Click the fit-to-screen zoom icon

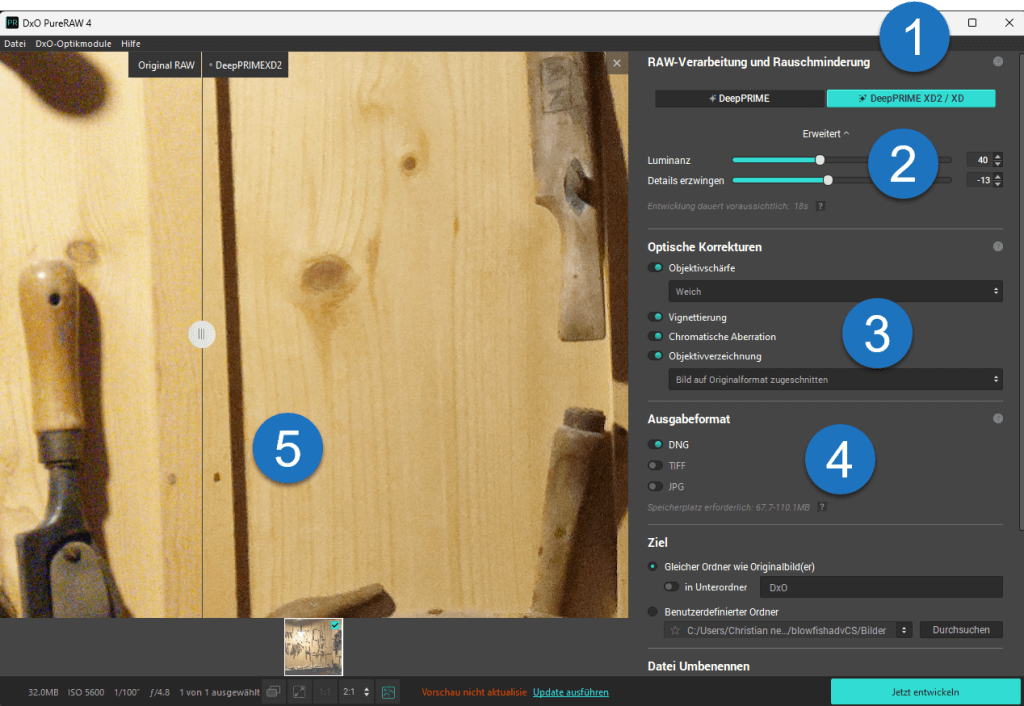[x=299, y=692]
